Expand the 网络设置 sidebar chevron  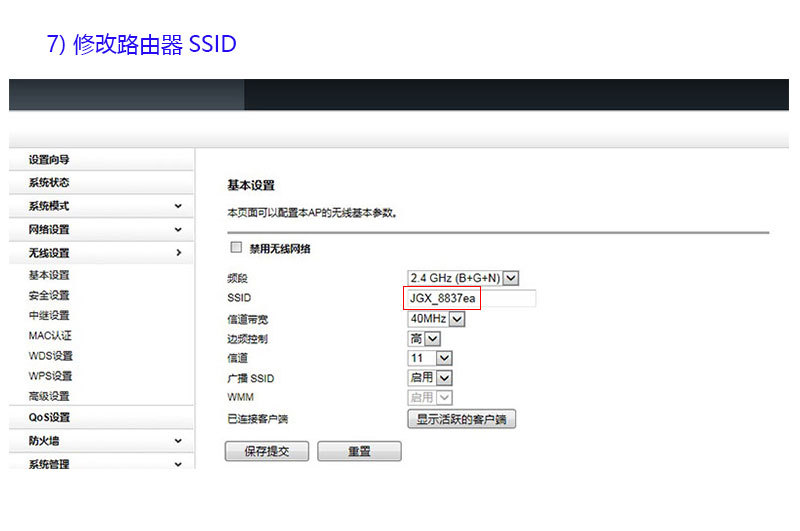pyautogui.click(x=178, y=230)
